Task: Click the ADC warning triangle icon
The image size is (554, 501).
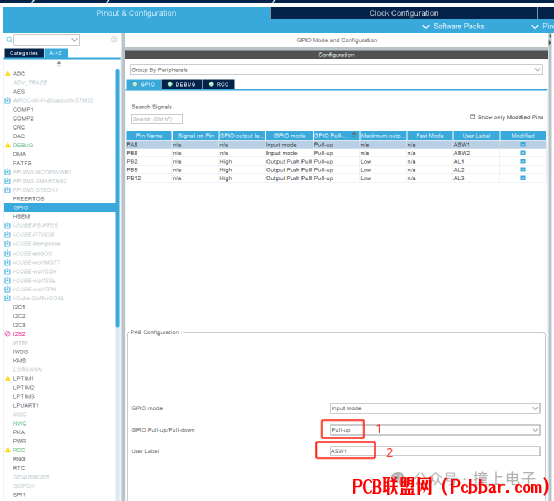Action: 8,73
